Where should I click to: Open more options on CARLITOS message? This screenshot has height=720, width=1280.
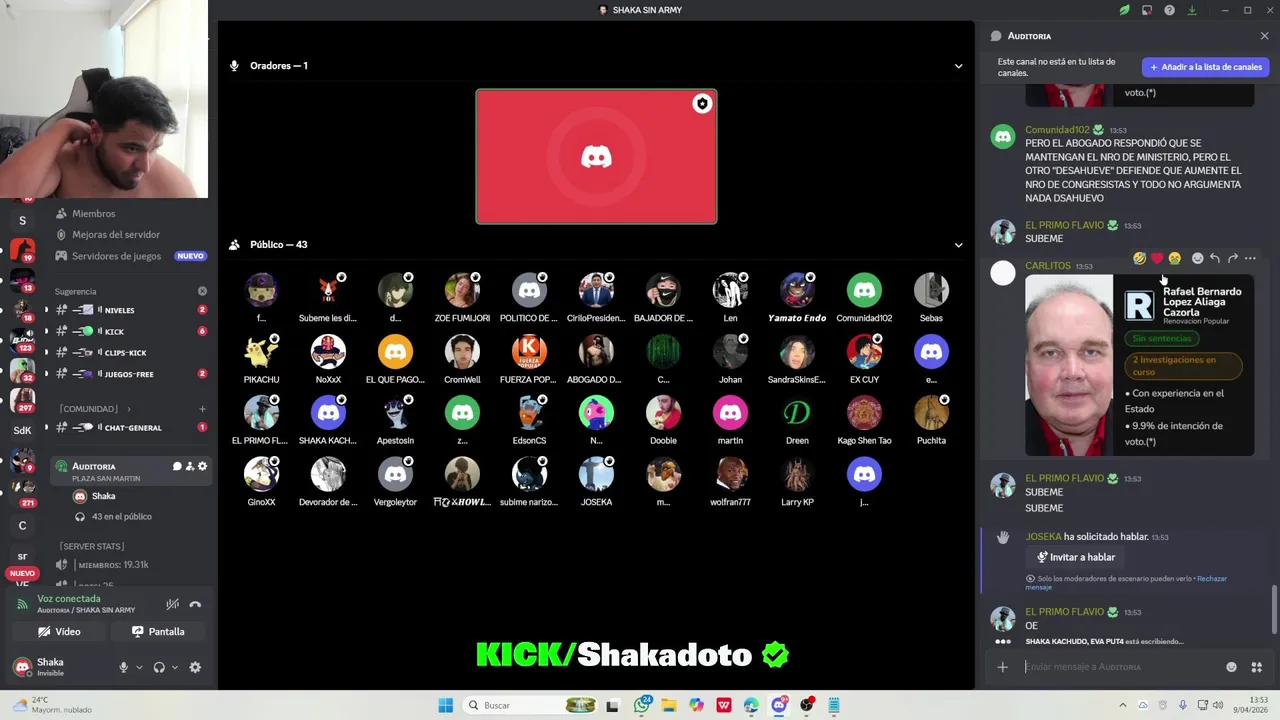pos(1250,258)
